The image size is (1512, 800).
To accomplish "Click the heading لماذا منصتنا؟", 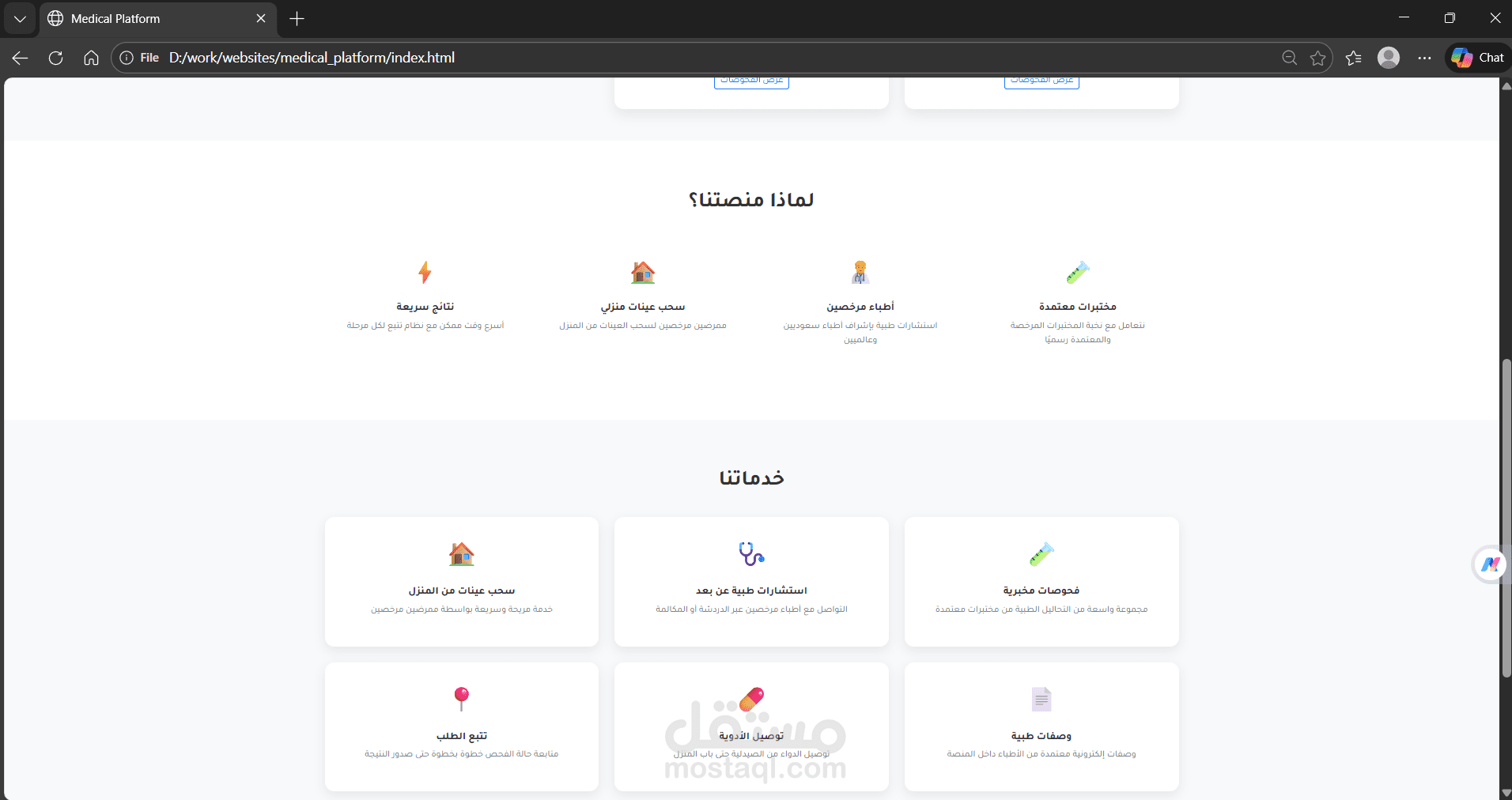I will tap(751, 199).
